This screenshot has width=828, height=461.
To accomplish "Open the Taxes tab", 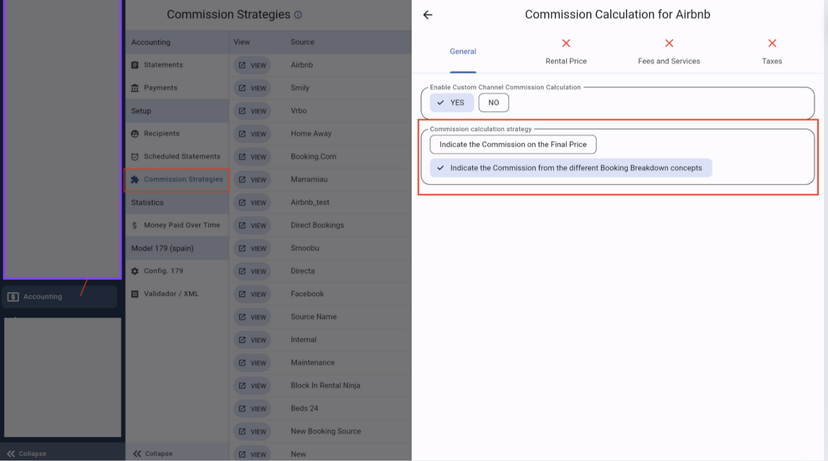I will coord(772,52).
